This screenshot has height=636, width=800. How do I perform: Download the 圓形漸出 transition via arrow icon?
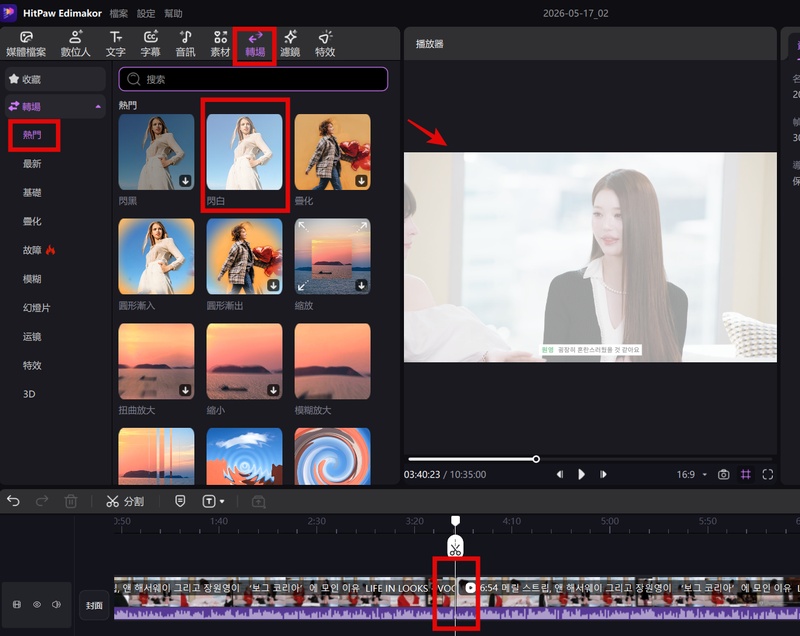click(x=273, y=285)
